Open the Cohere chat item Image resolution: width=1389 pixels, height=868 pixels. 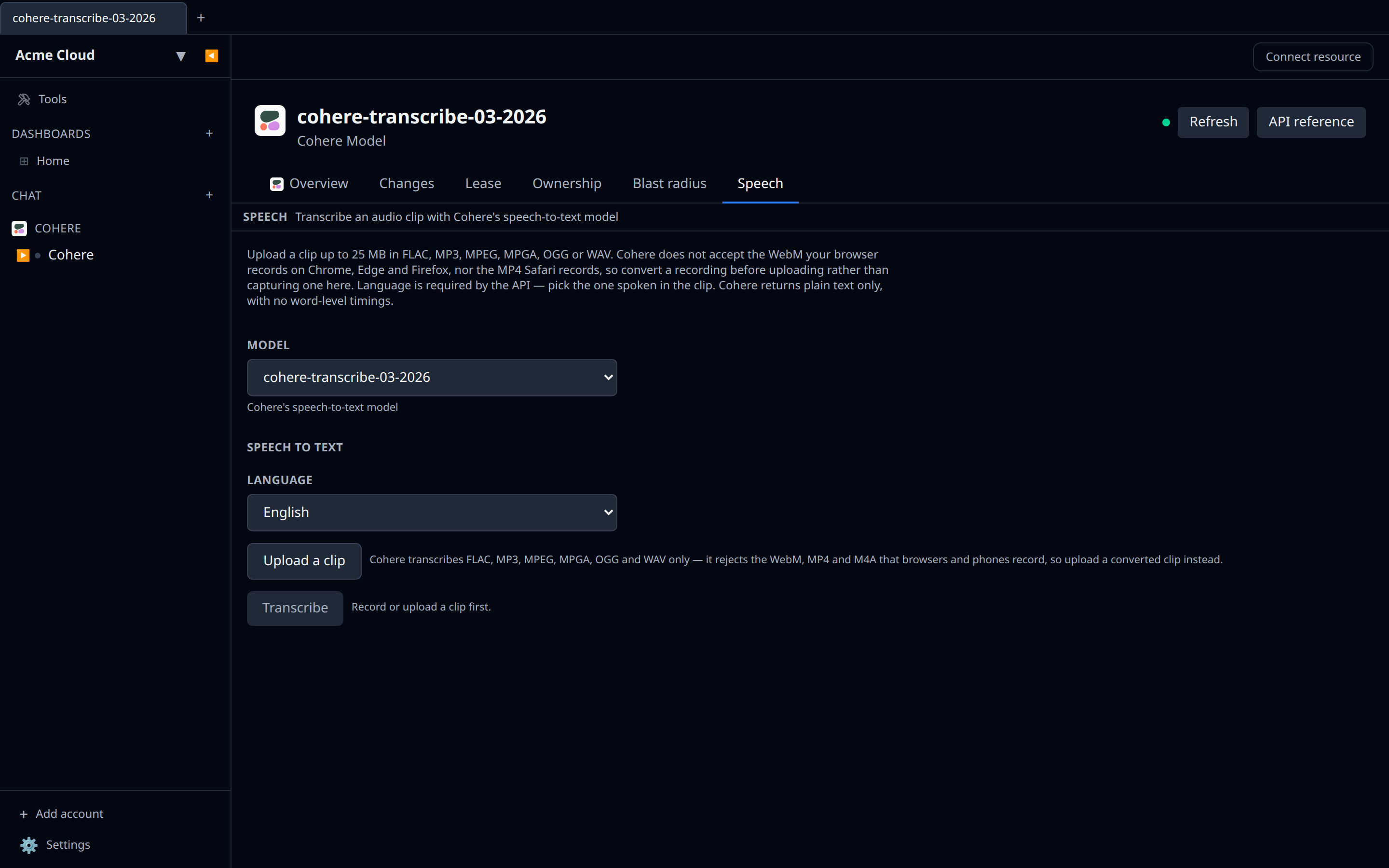point(70,255)
